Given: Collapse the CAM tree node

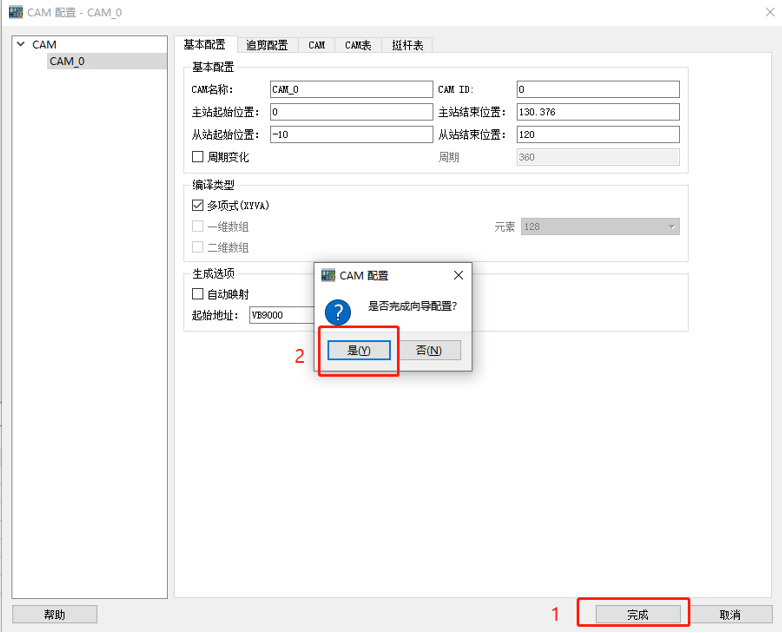Looking at the screenshot, I should coord(21,44).
